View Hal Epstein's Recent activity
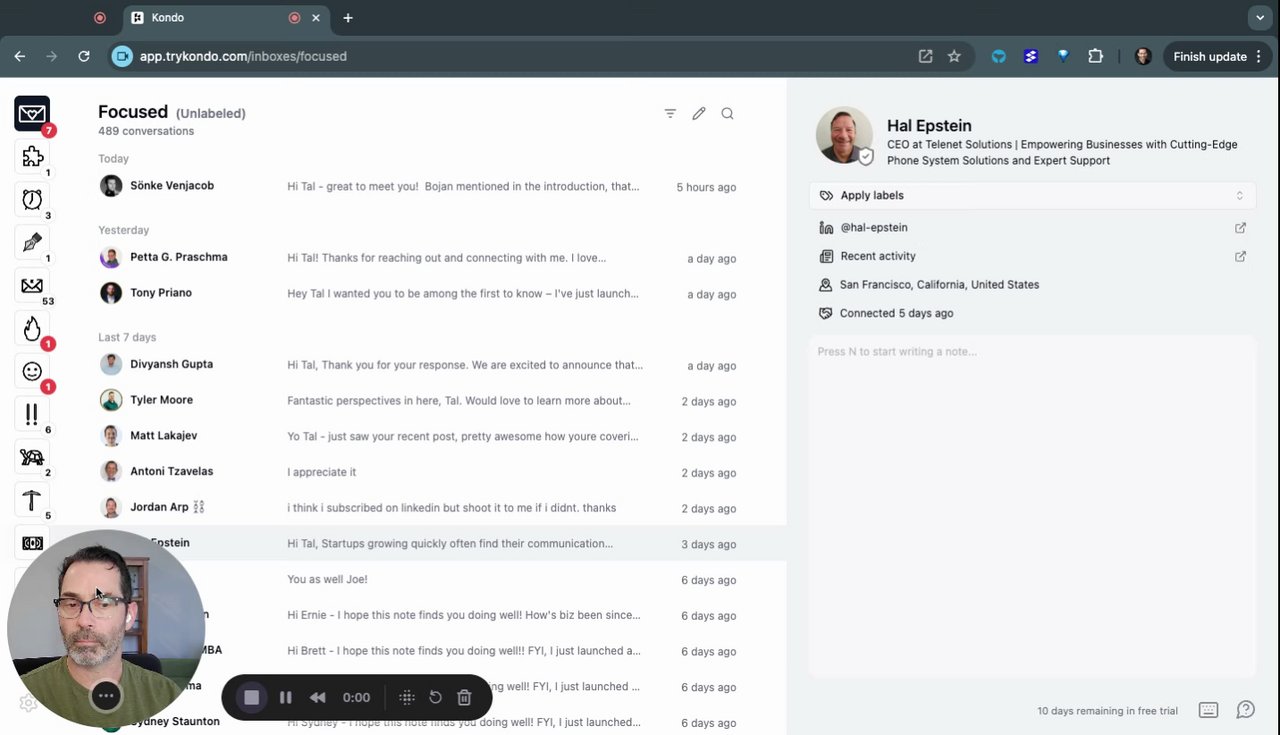The height and width of the screenshot is (735, 1280). (878, 256)
